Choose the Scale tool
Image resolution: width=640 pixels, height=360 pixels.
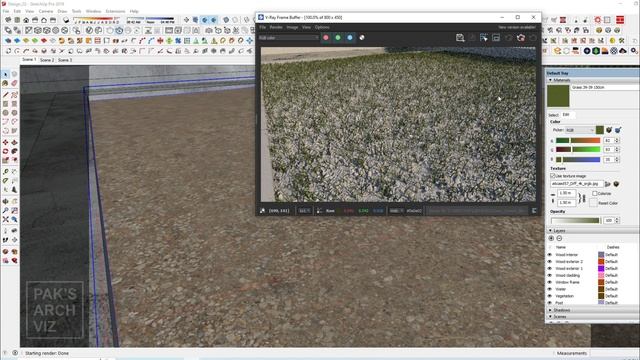pyautogui.click(x=5, y=160)
